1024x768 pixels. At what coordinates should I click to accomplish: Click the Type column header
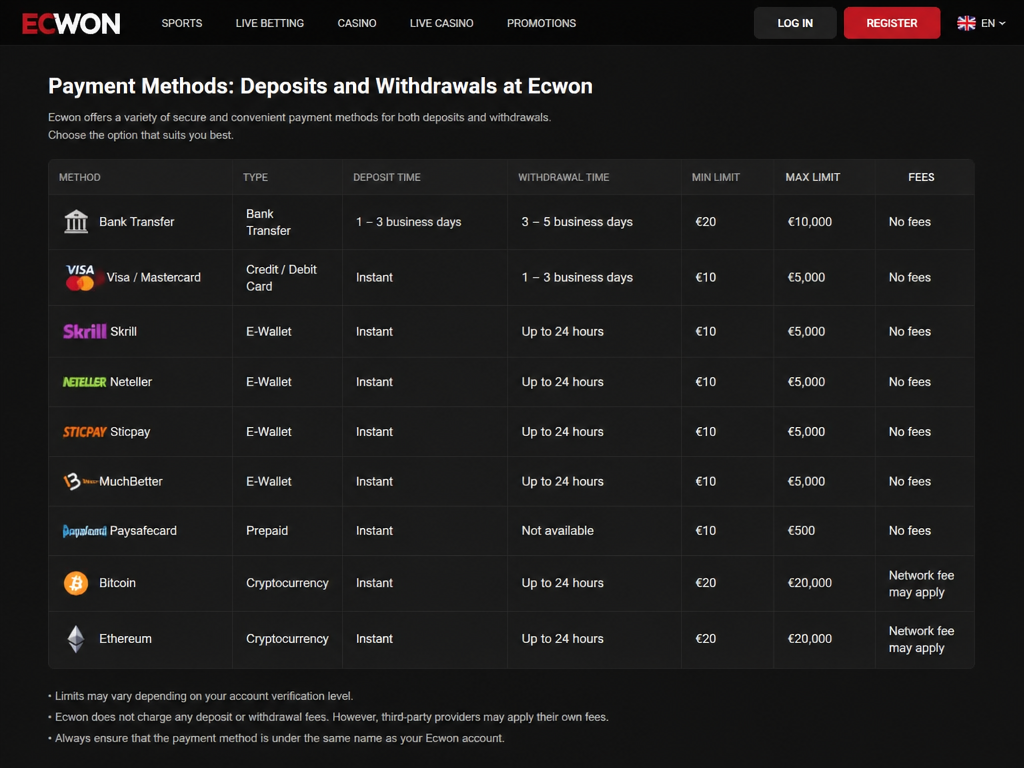[255, 177]
